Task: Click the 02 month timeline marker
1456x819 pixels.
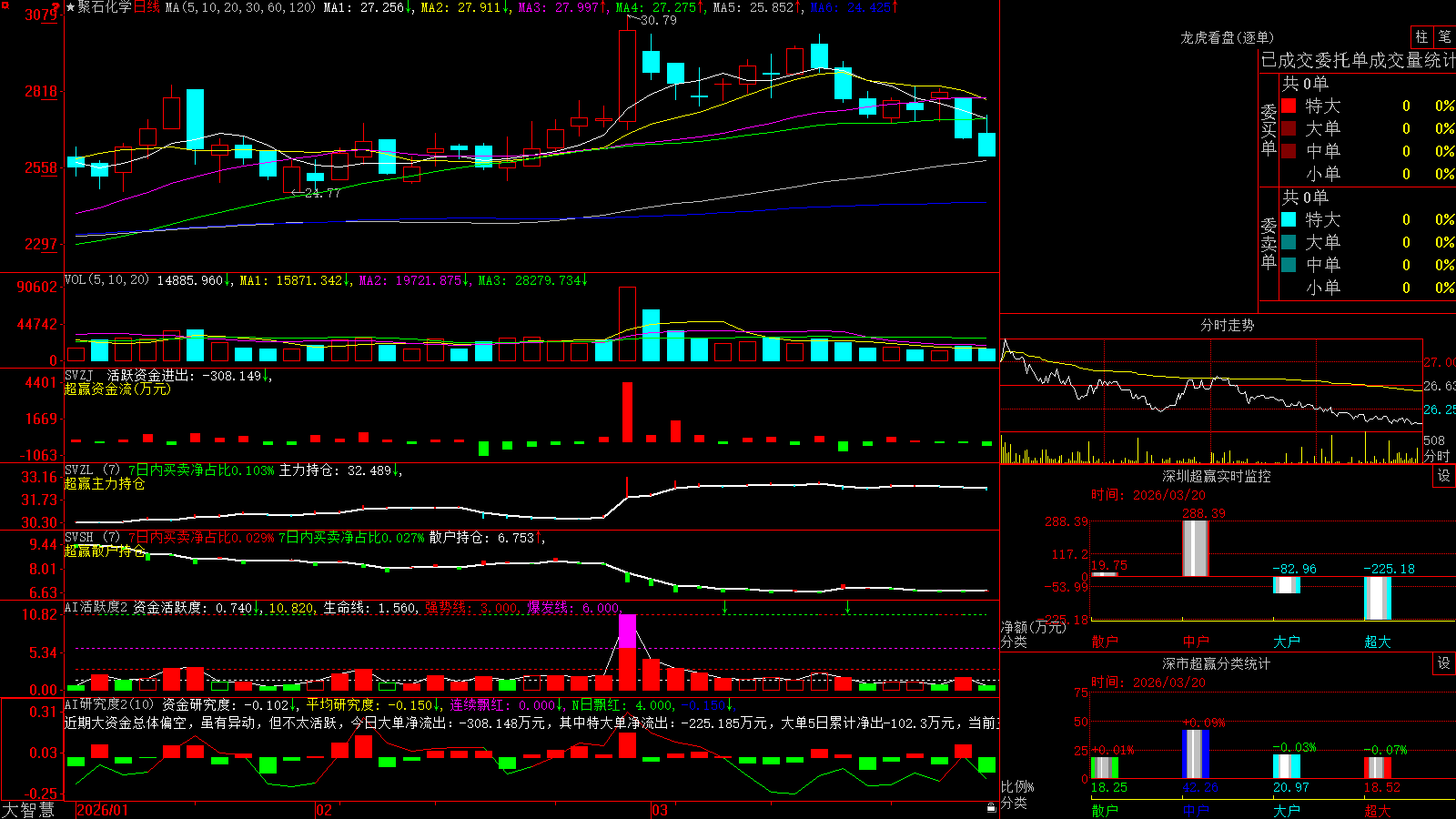Action: pos(324,810)
